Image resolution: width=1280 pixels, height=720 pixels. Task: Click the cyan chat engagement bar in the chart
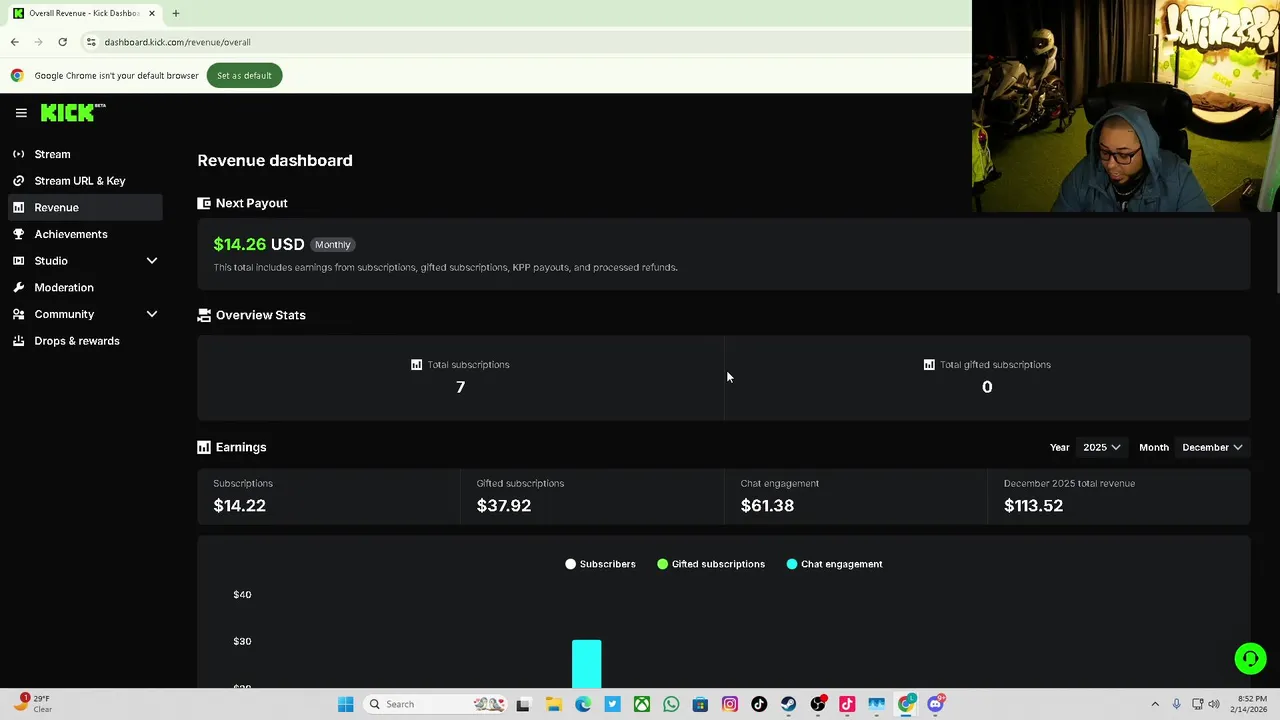(587, 664)
